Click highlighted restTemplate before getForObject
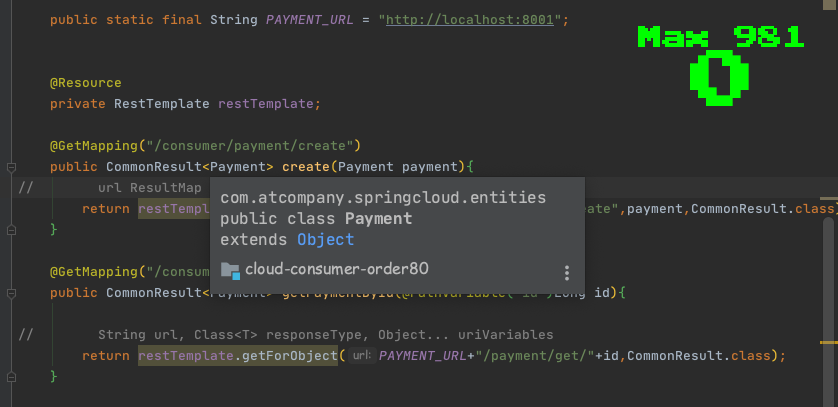 pyautogui.click(x=186, y=356)
